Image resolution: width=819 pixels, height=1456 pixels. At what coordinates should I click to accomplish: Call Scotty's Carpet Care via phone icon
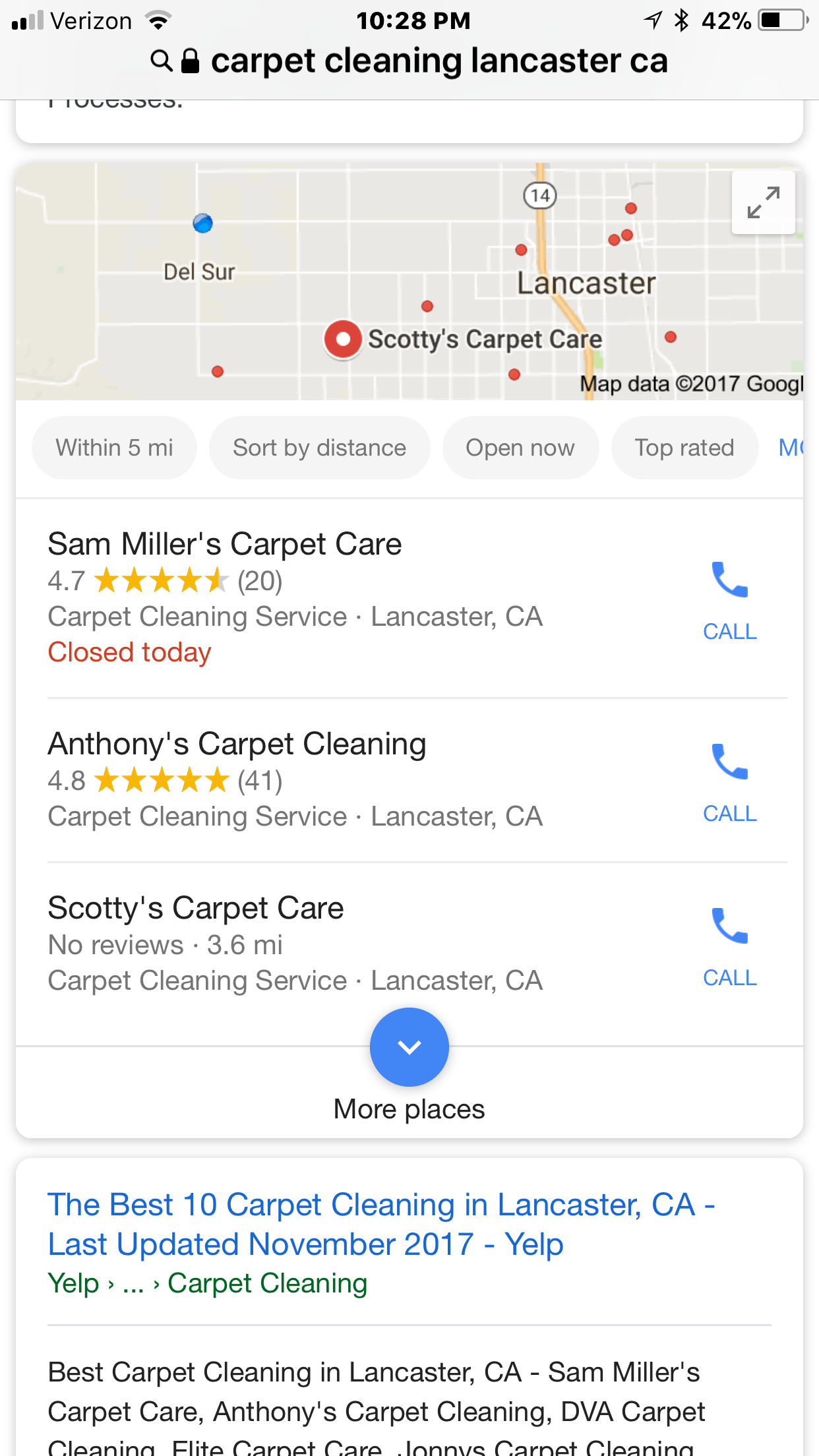(729, 926)
